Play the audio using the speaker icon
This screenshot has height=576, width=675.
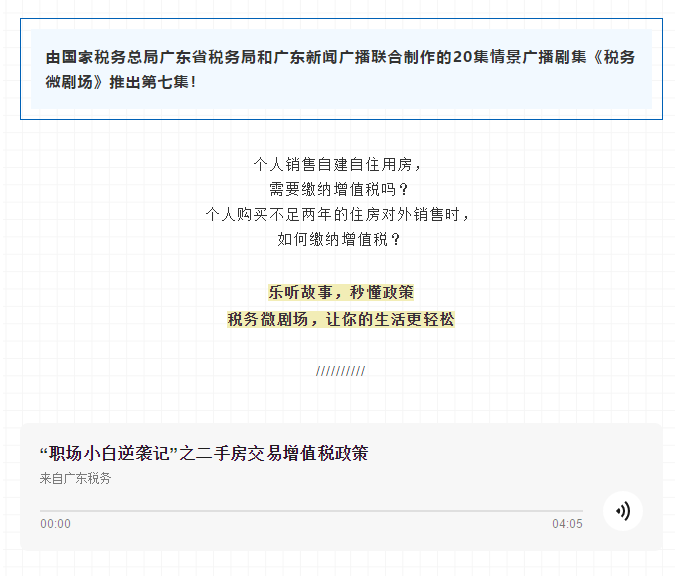[x=623, y=511]
